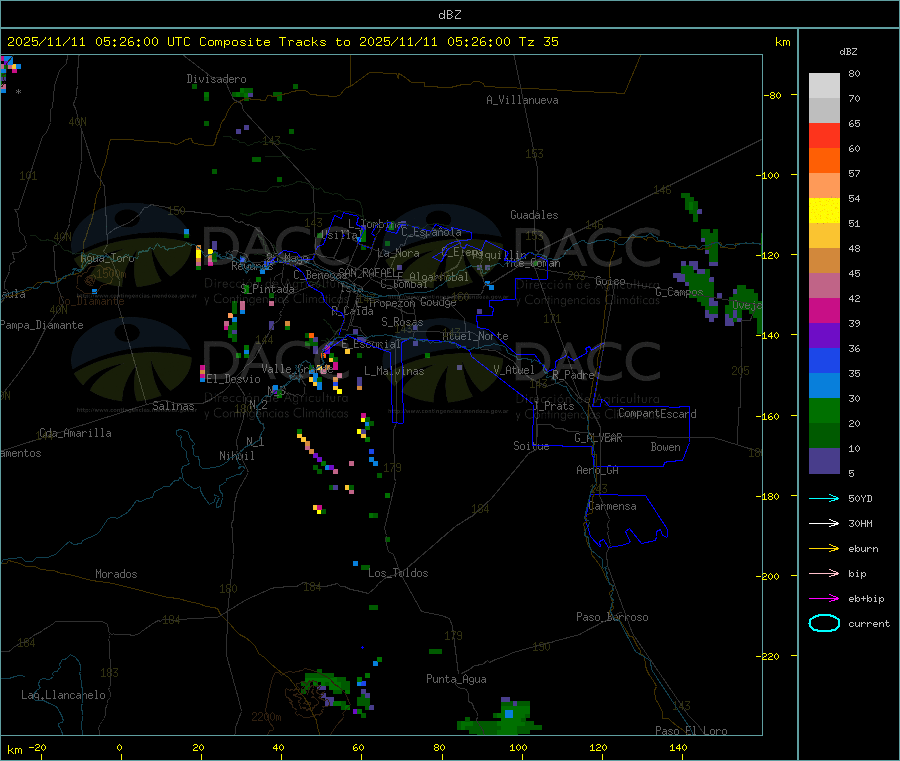Click the red 65 dBZ color swatch
Screen dimensions: 900x761
[824, 135]
